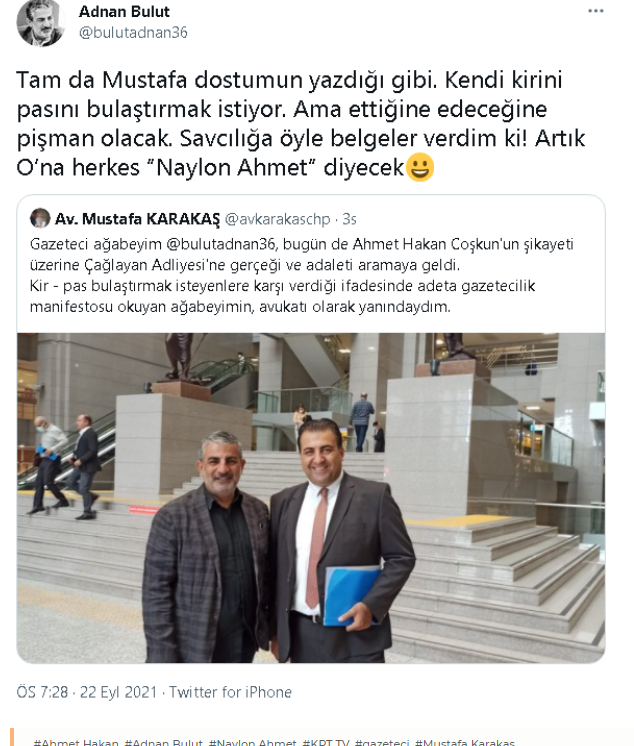Open the Twitter for iPhone source link
This screenshot has height=746, width=634.
(x=230, y=692)
